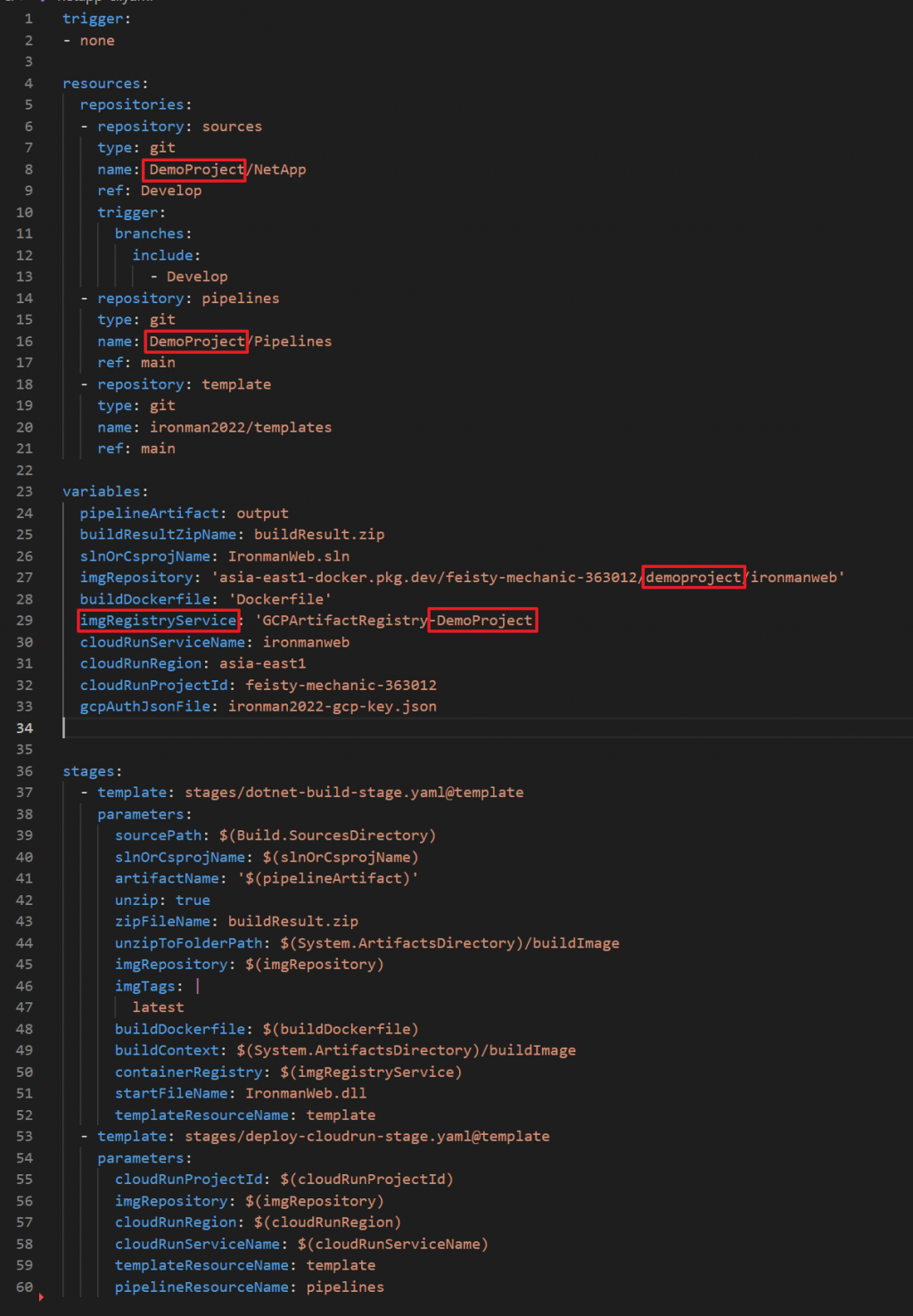Click the 'imgRepository' key on line 27

pyautogui.click(x=136, y=578)
